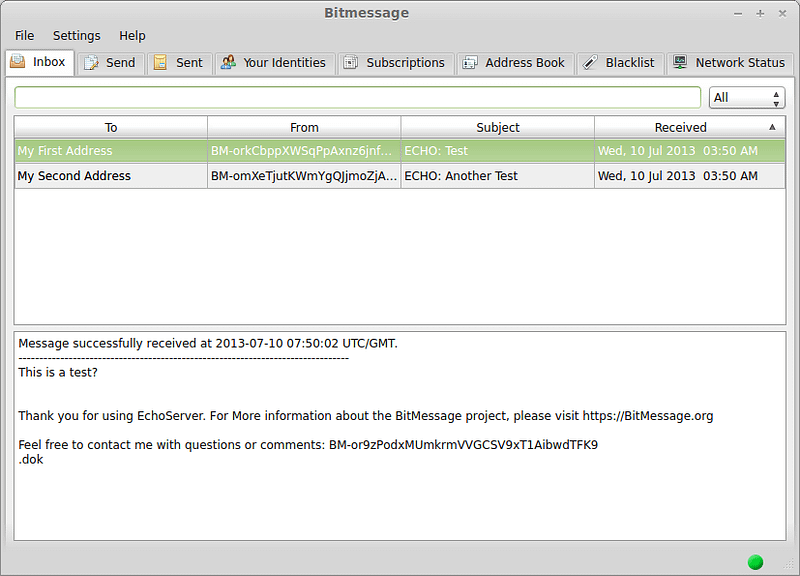
Task: Click the Sent tab note icon
Action: coord(160,62)
